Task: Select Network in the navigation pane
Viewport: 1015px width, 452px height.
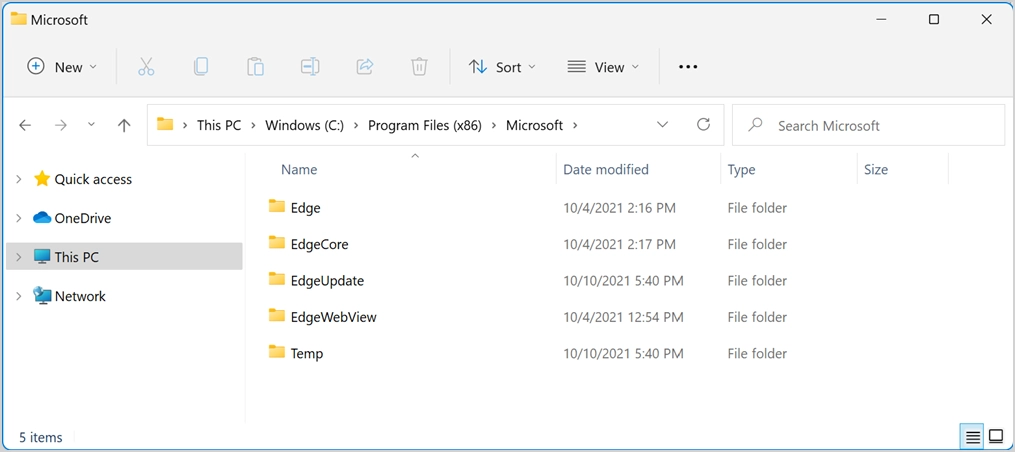Action: pos(80,296)
